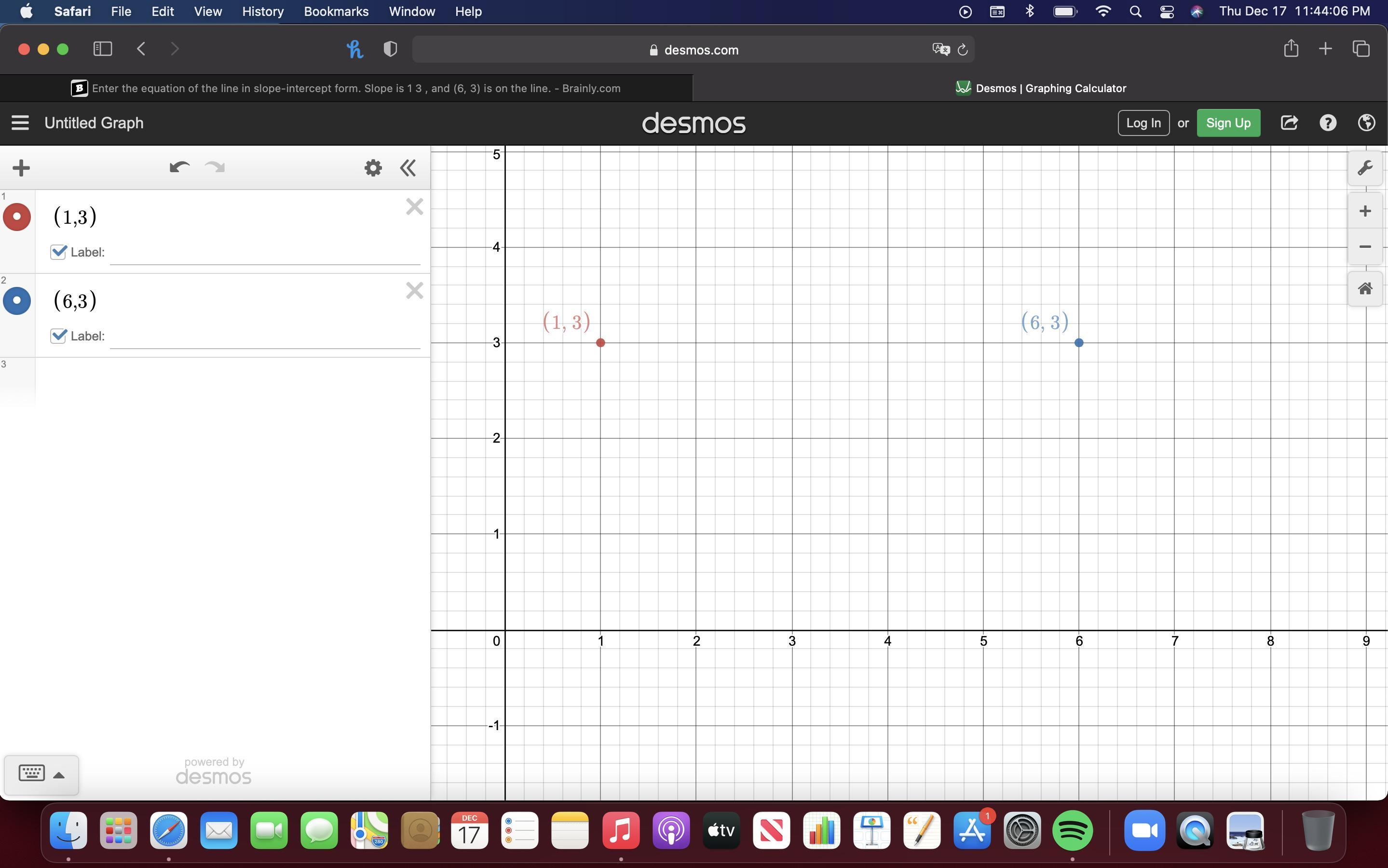The width and height of the screenshot is (1388, 868).
Task: Click the Undo arrow icon
Action: coord(179,168)
